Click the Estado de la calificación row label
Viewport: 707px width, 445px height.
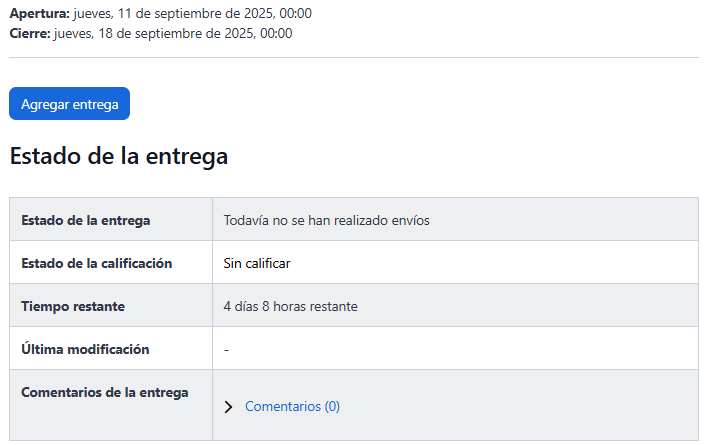(97, 263)
